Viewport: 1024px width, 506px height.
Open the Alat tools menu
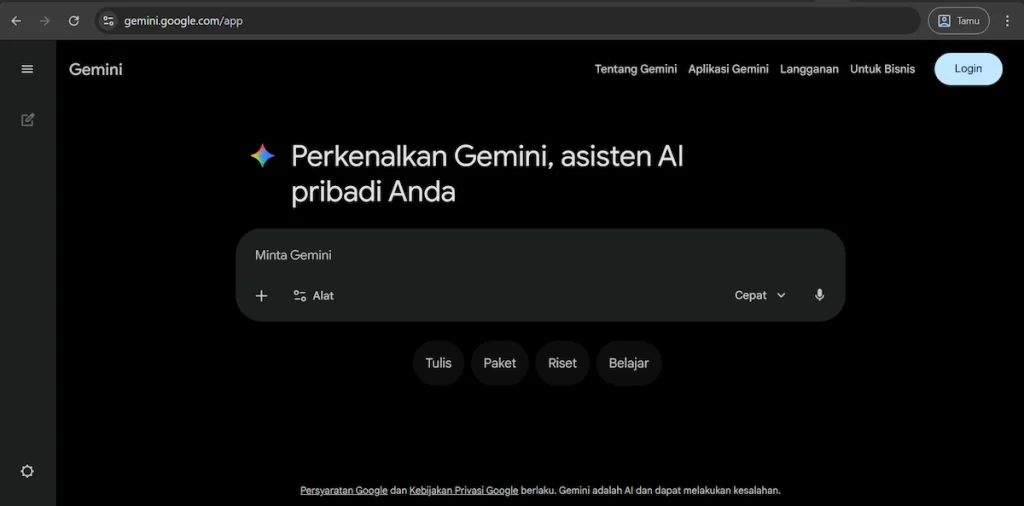313,296
